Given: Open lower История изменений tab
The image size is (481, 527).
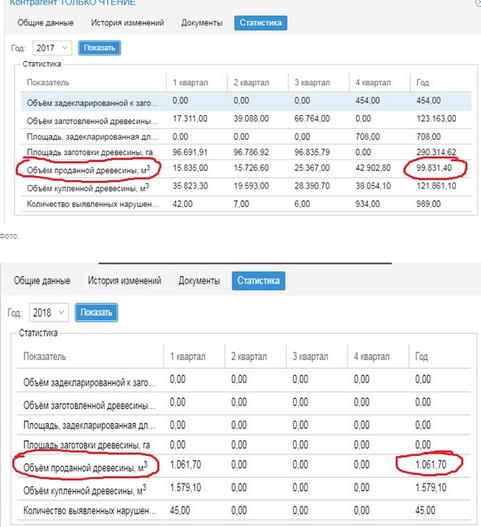Looking at the screenshot, I should pyautogui.click(x=124, y=281).
